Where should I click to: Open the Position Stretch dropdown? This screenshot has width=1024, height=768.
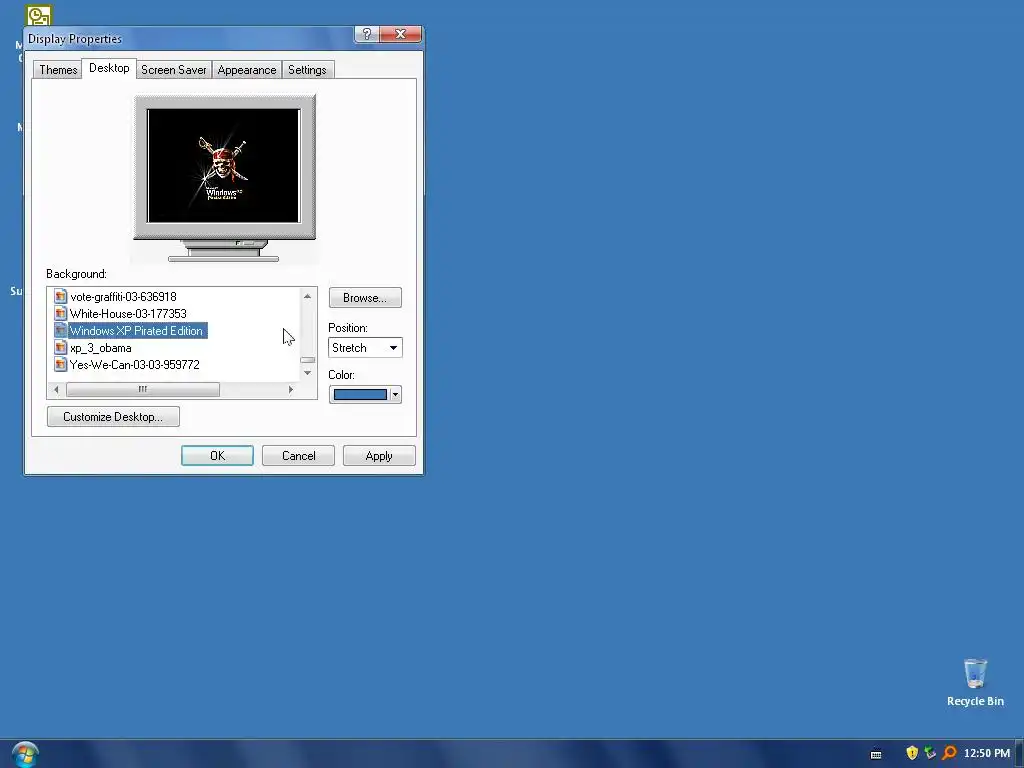pyautogui.click(x=365, y=347)
